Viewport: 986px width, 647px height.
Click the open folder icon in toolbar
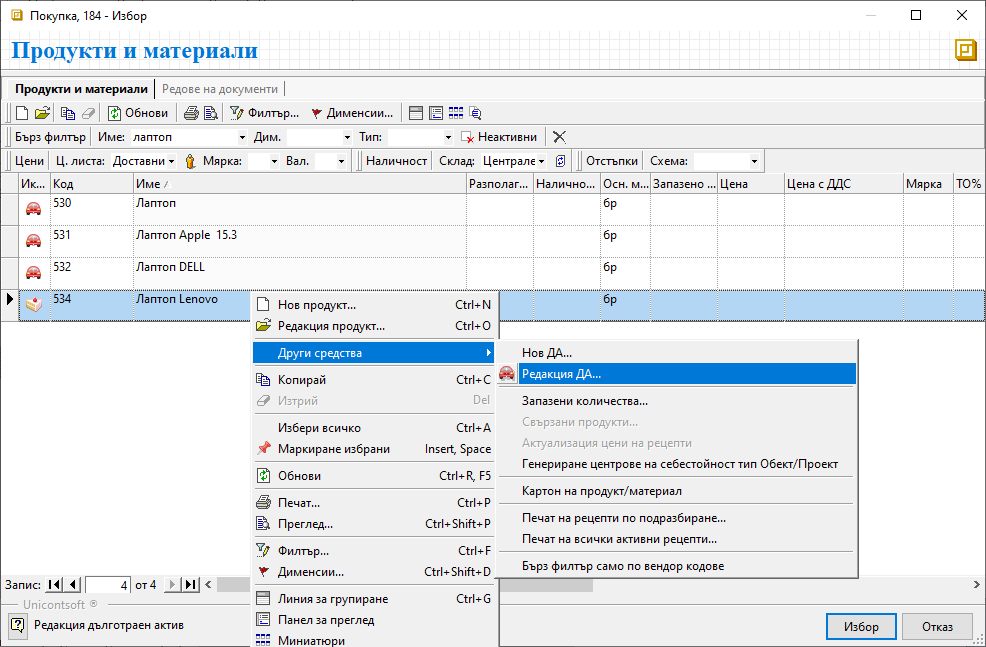tap(41, 113)
